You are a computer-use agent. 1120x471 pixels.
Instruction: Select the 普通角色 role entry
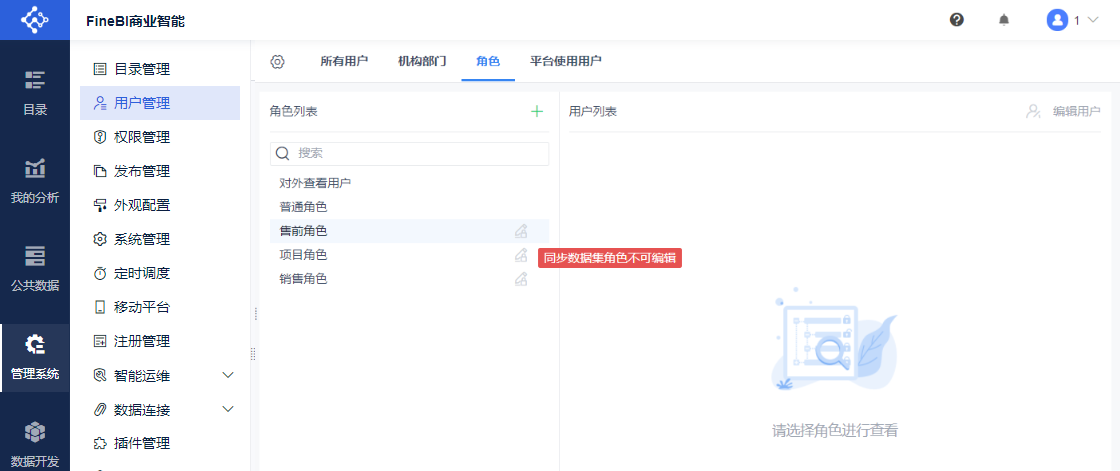[304, 207]
